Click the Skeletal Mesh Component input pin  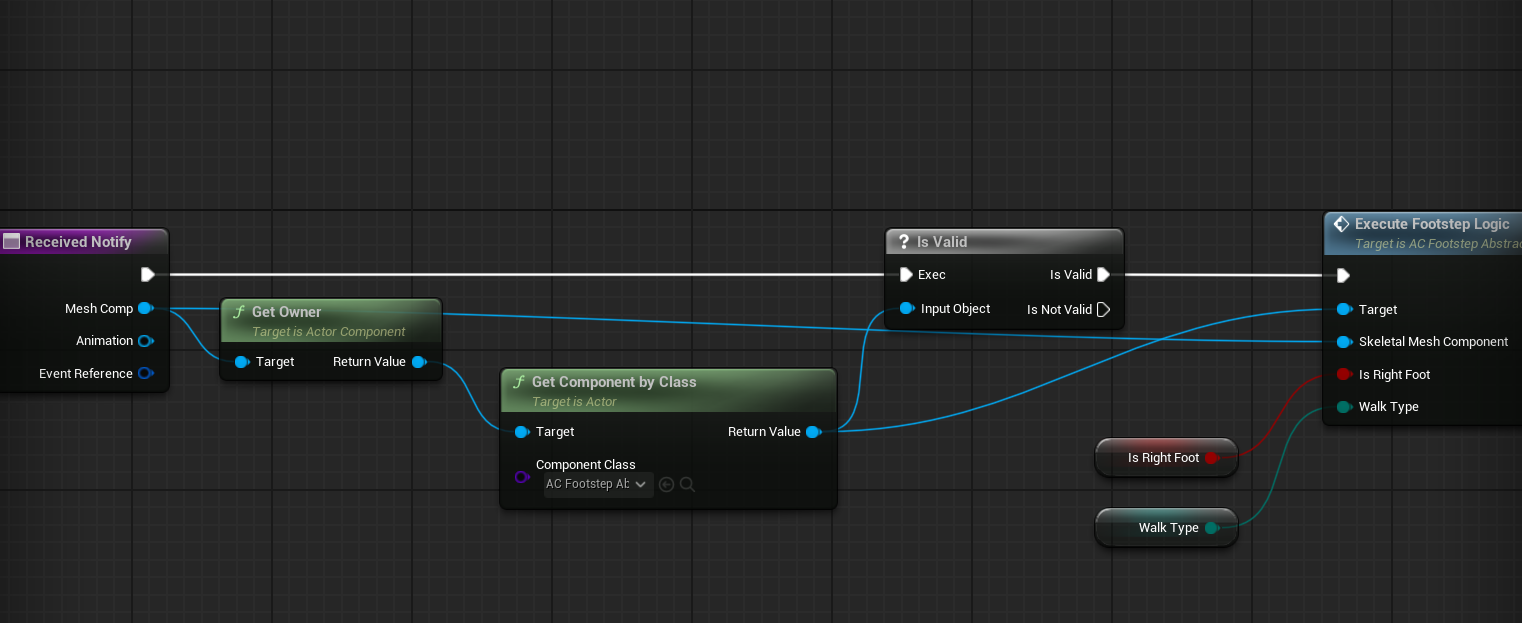1344,342
